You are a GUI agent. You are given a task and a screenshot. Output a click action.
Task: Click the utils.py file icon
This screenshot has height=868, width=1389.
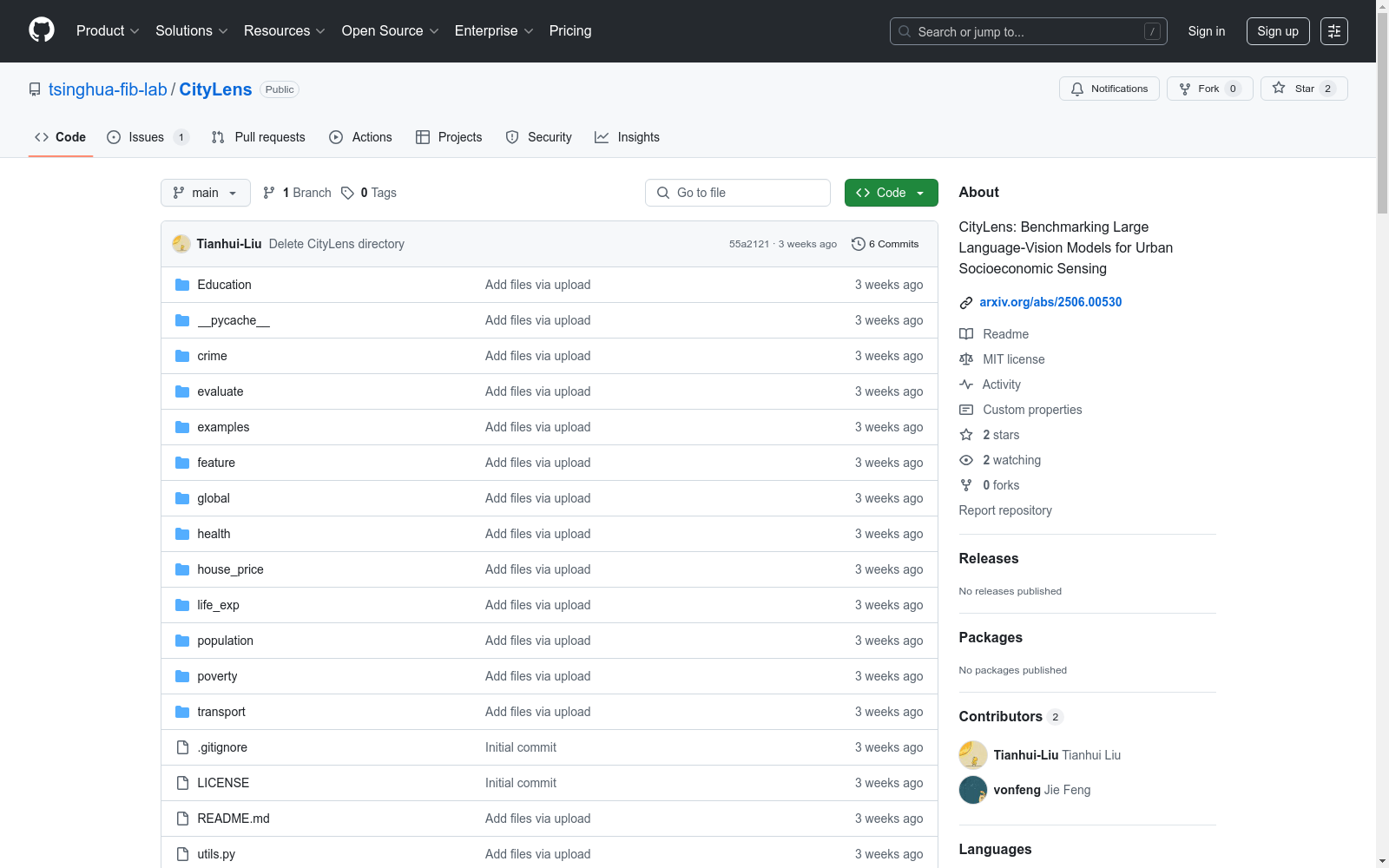(182, 854)
